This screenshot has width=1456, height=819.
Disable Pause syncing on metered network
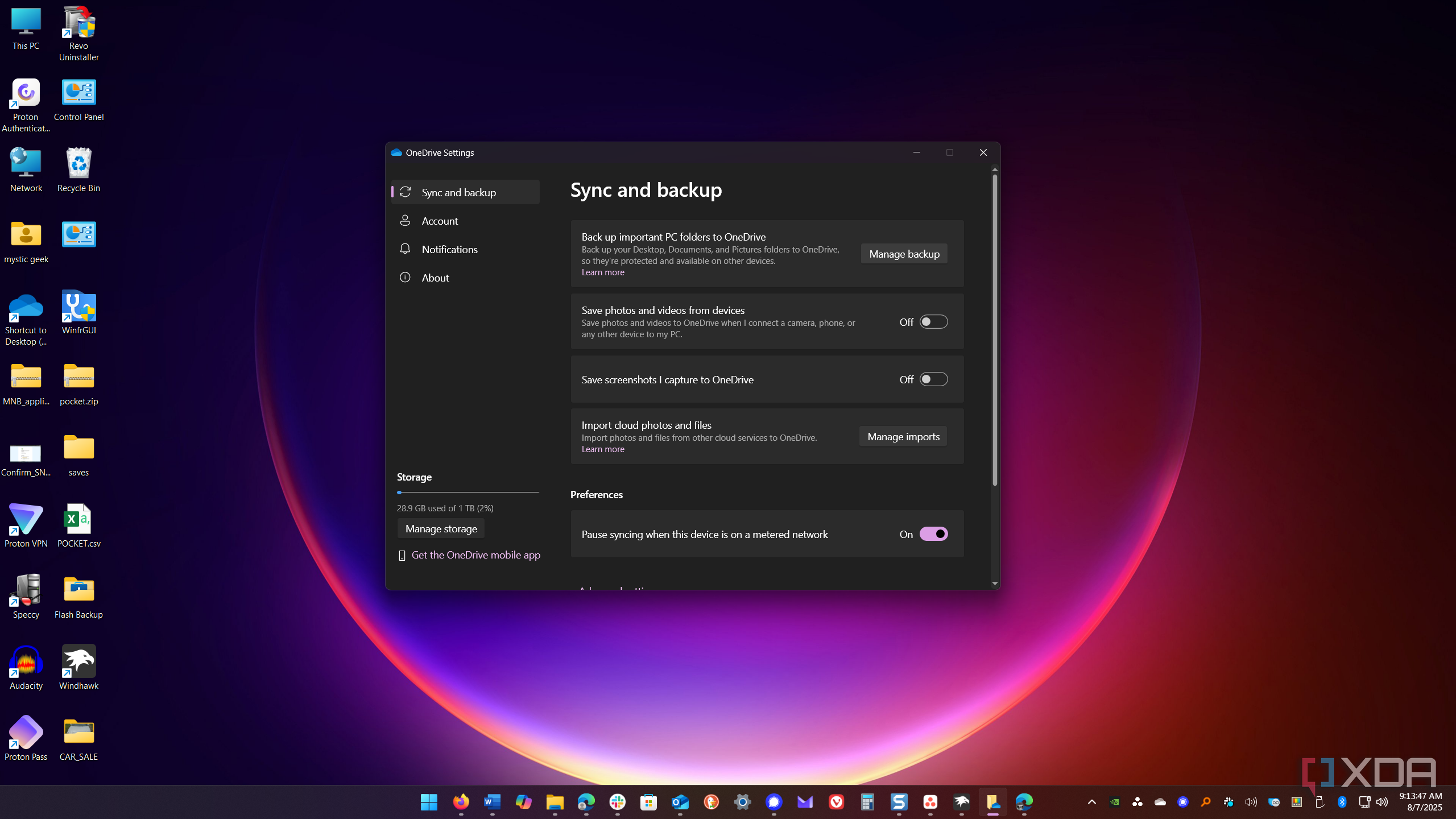[x=933, y=534]
